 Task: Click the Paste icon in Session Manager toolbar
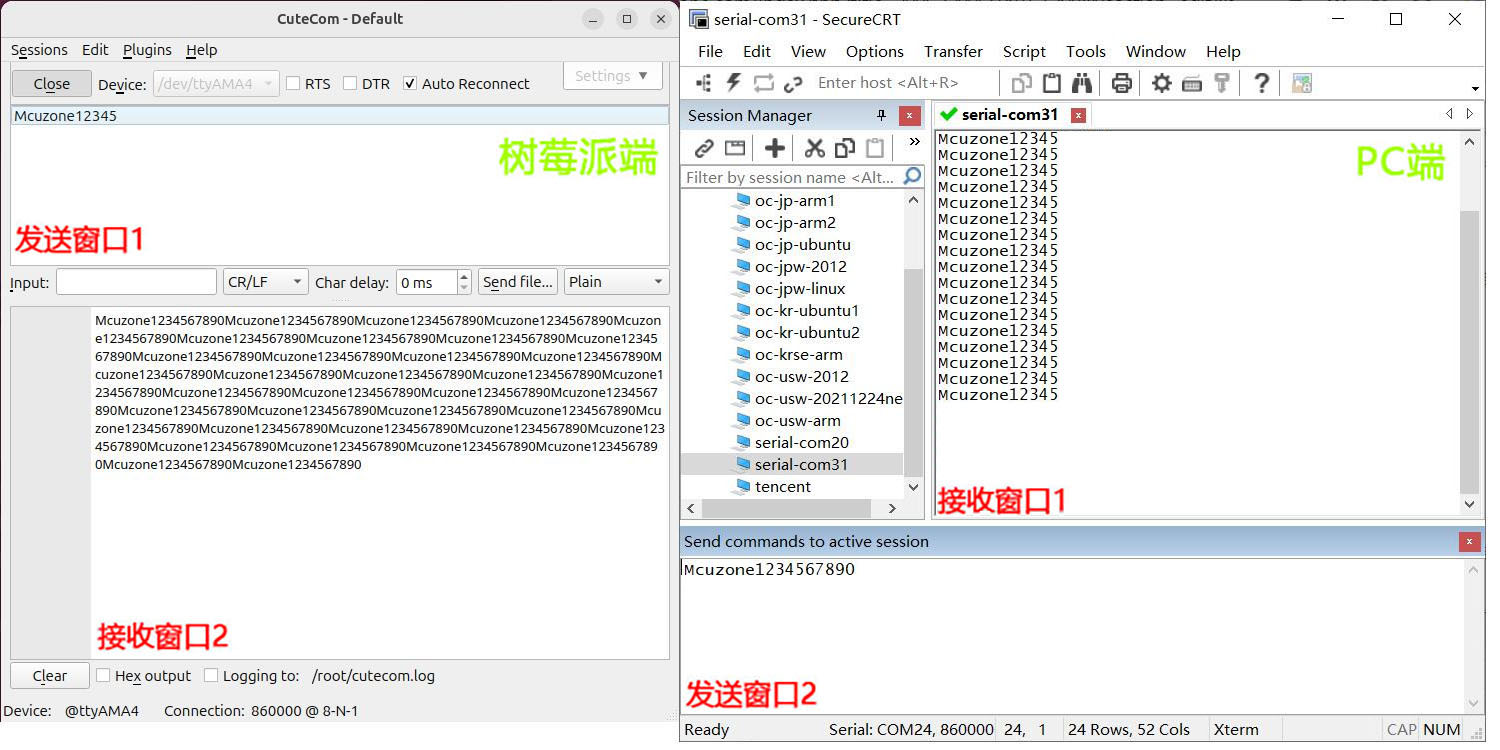pyautogui.click(x=875, y=149)
